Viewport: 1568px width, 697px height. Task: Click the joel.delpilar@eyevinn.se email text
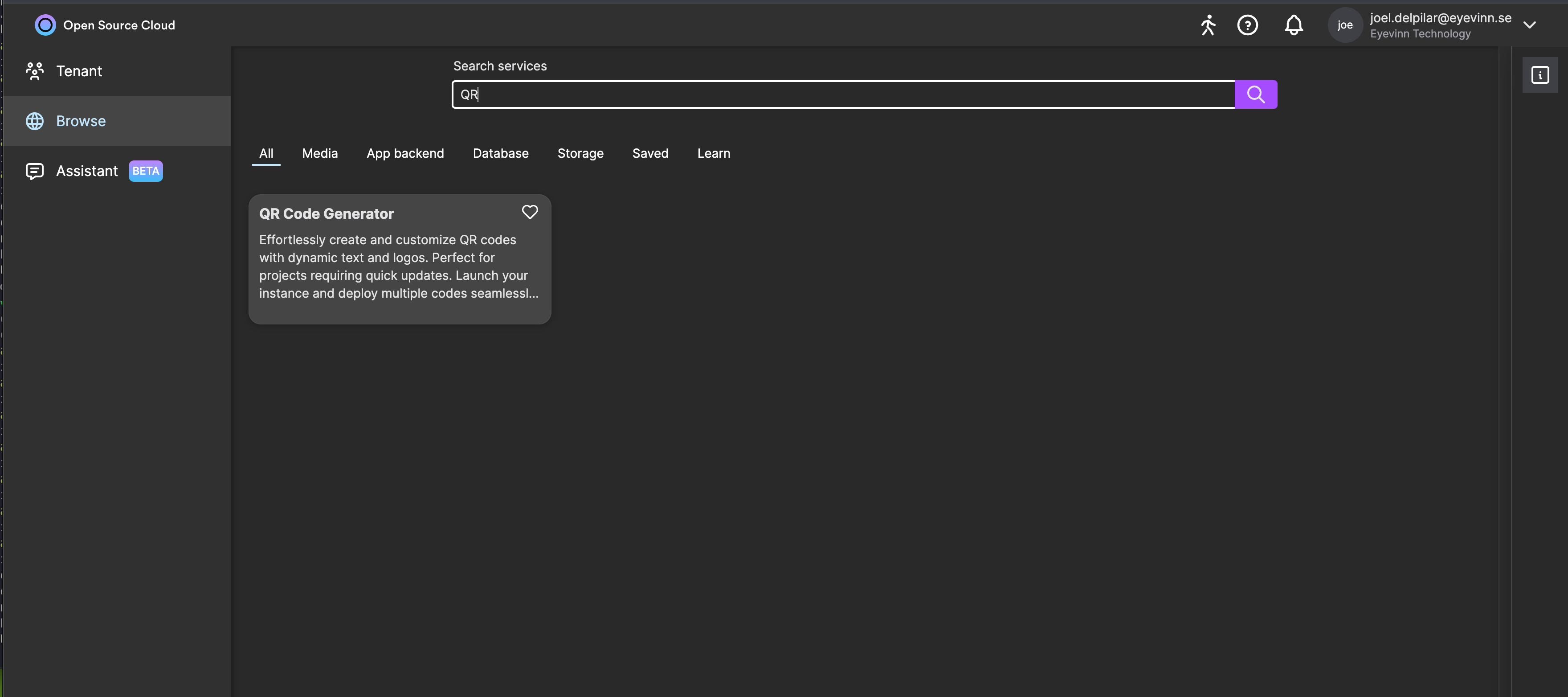coord(1441,18)
